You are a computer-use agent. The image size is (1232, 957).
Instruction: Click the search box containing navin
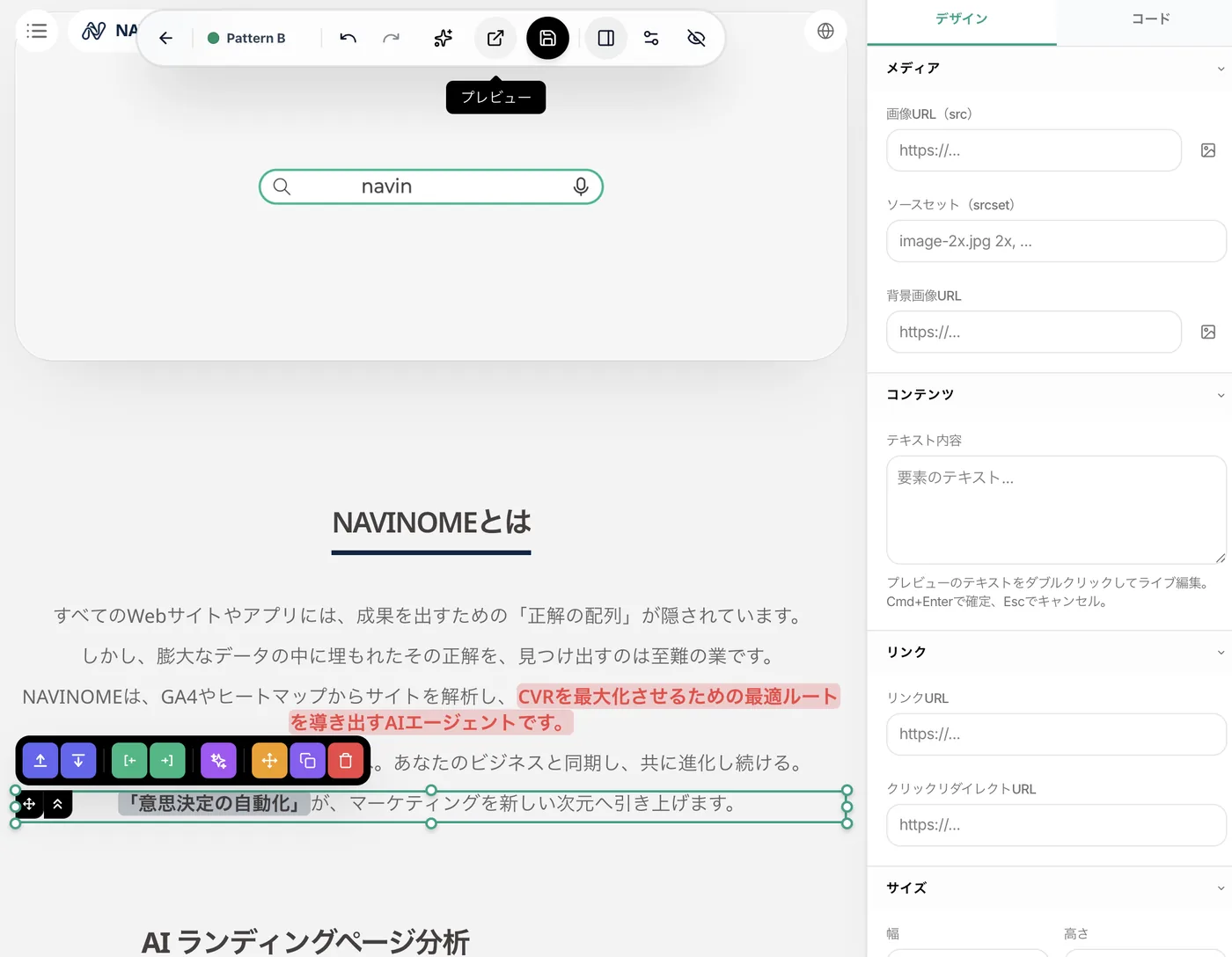pyautogui.click(x=431, y=186)
